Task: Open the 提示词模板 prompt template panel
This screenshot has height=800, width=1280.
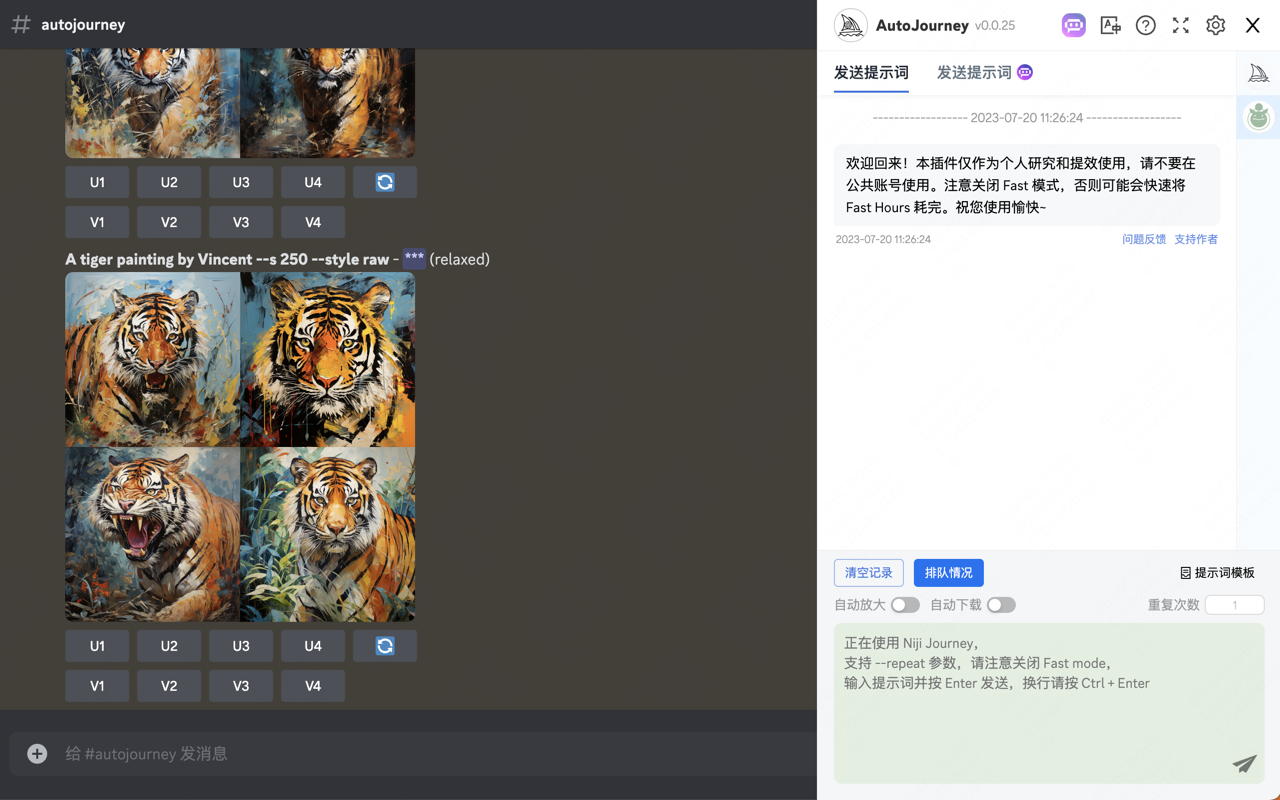Action: [x=1217, y=572]
